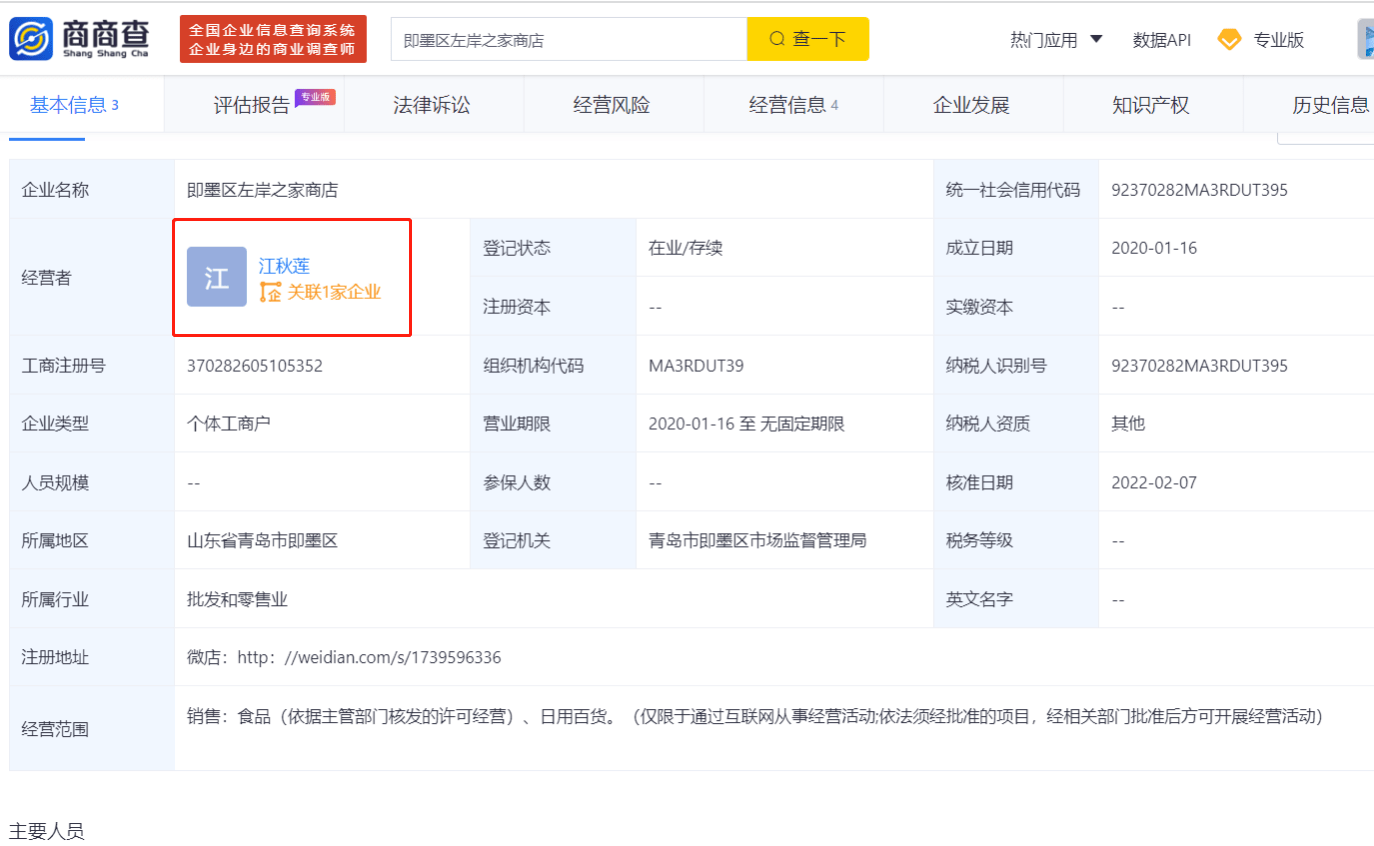Select enterprise type 个体工商户

pyautogui.click(x=229, y=424)
